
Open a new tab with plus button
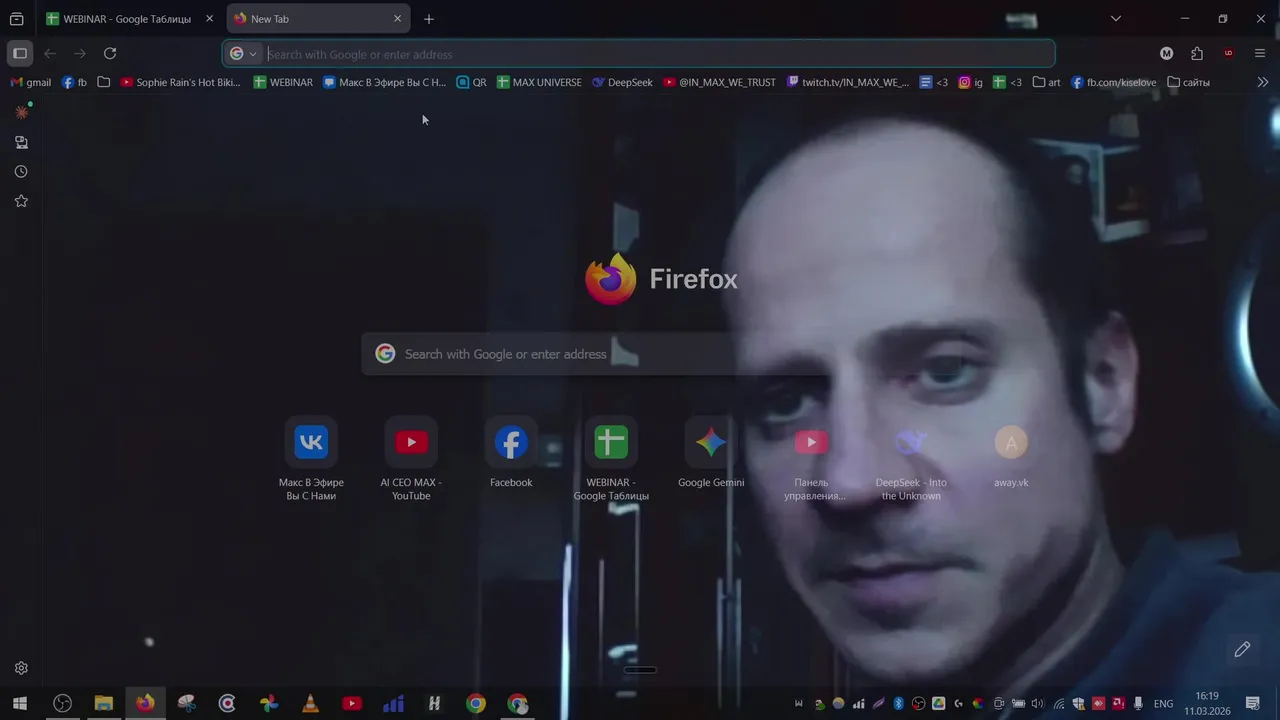tap(429, 19)
